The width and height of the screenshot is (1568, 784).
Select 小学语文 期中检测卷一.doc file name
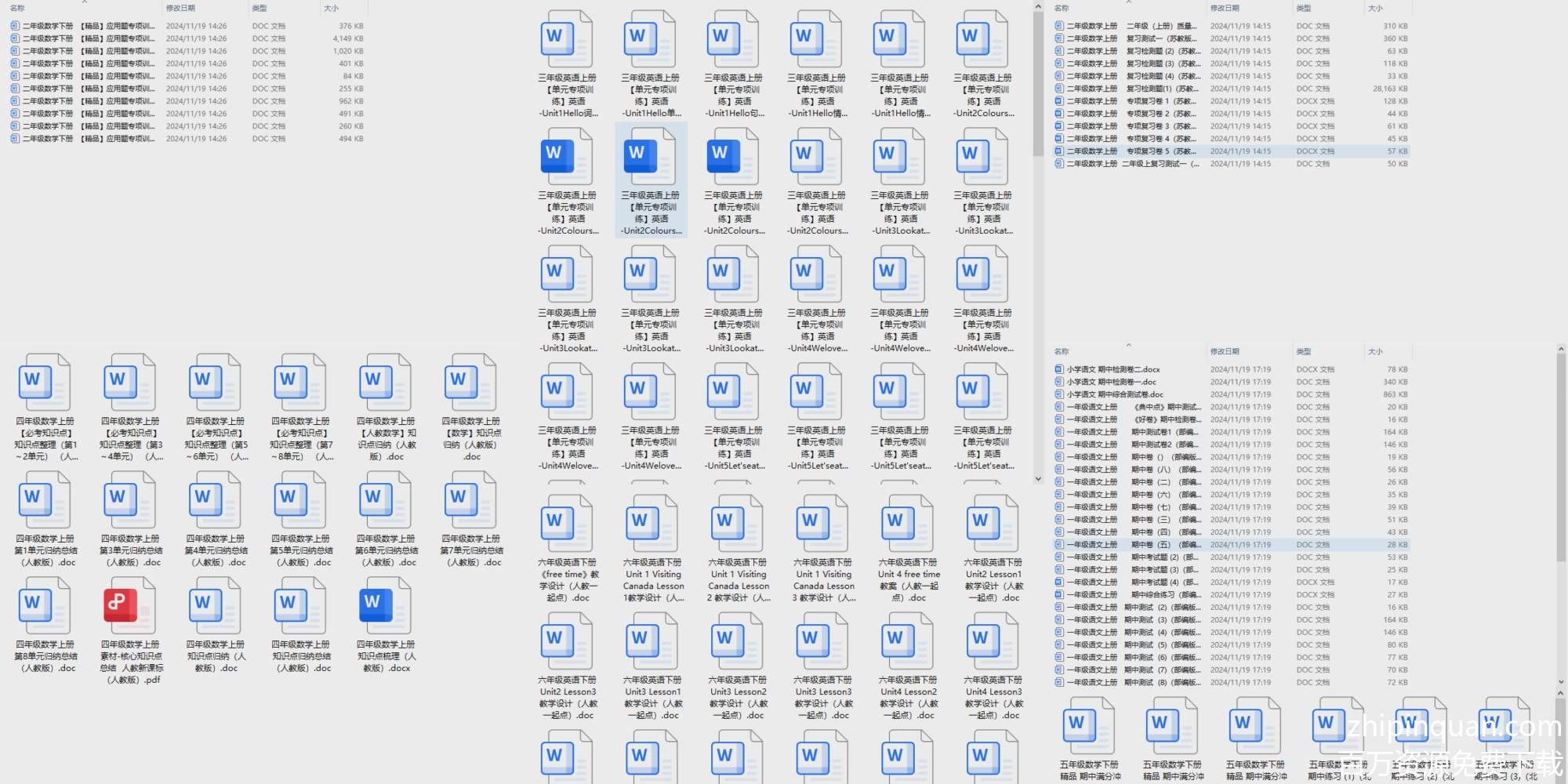click(1111, 382)
